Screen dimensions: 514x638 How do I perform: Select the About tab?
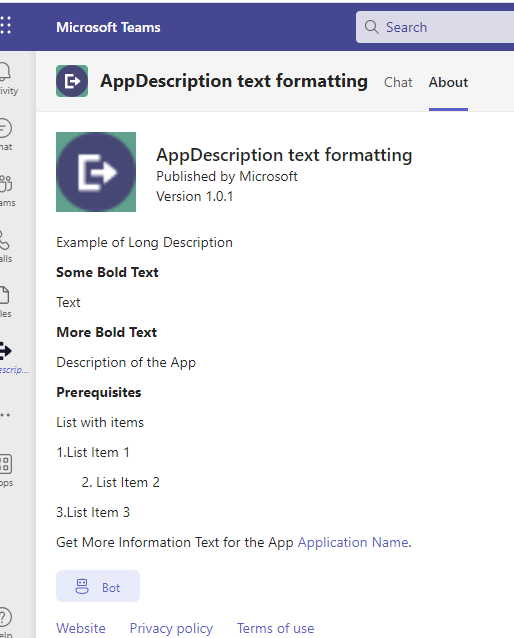(x=448, y=82)
